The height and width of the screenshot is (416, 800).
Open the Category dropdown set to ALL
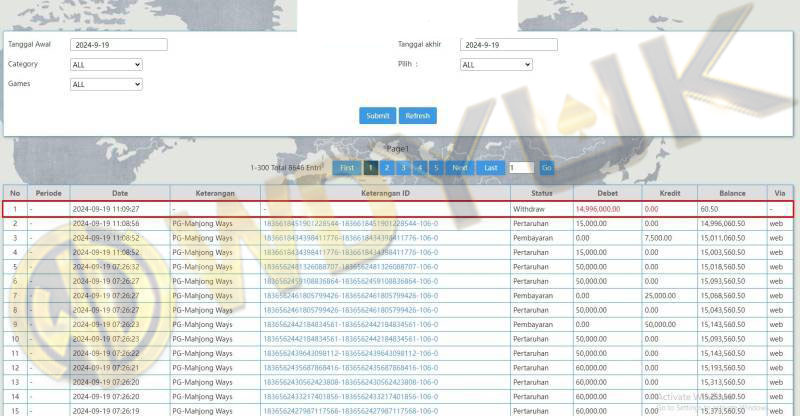(106, 65)
